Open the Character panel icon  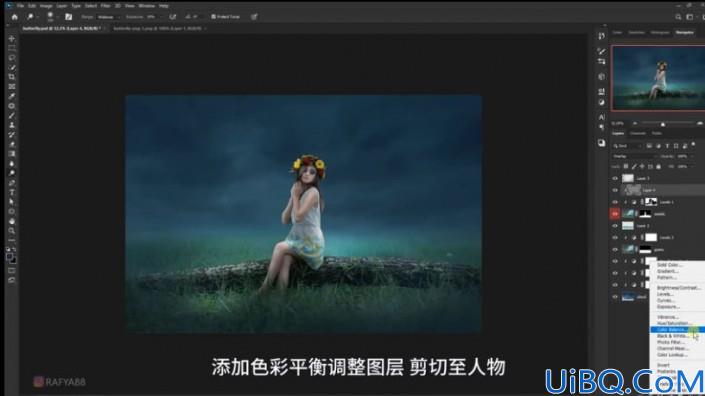coord(602,117)
